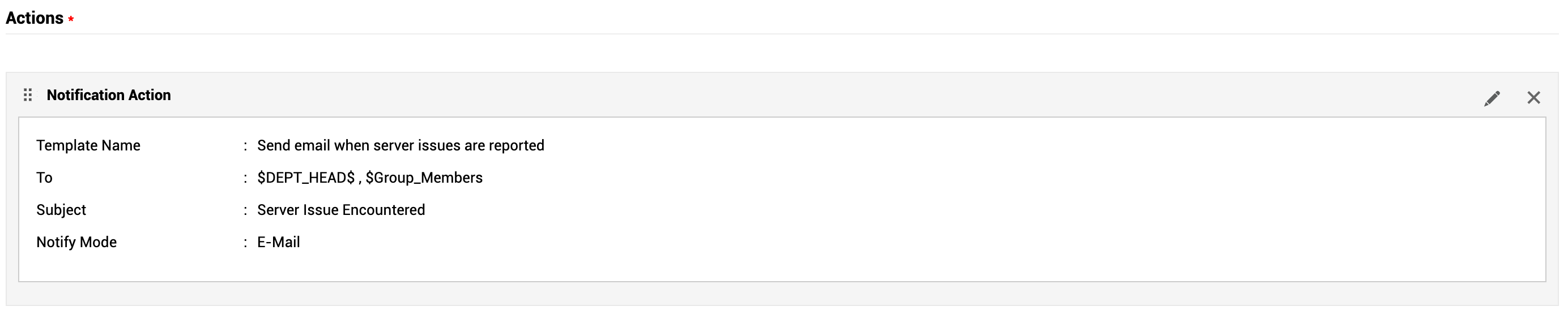Viewport: 1568px width, 319px height.
Task: Click the Server Issue Encountered subject text
Action: click(341, 210)
